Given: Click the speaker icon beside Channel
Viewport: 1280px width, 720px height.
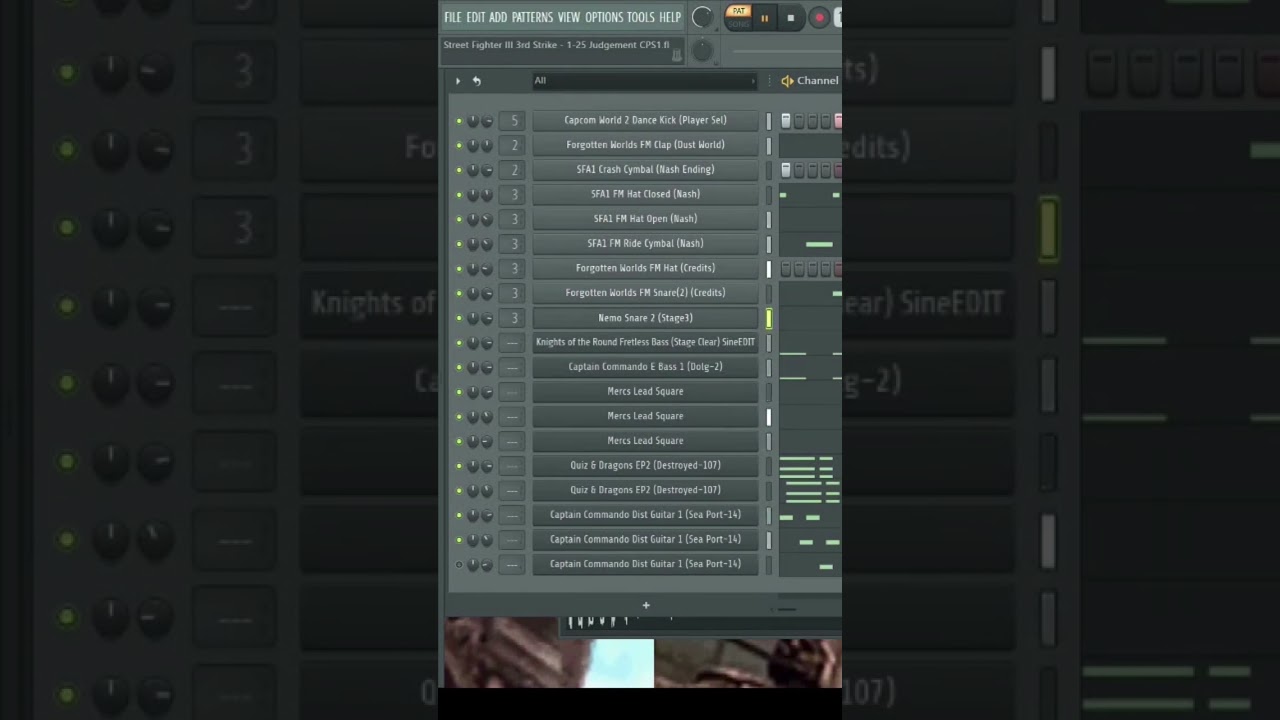Looking at the screenshot, I should 787,81.
